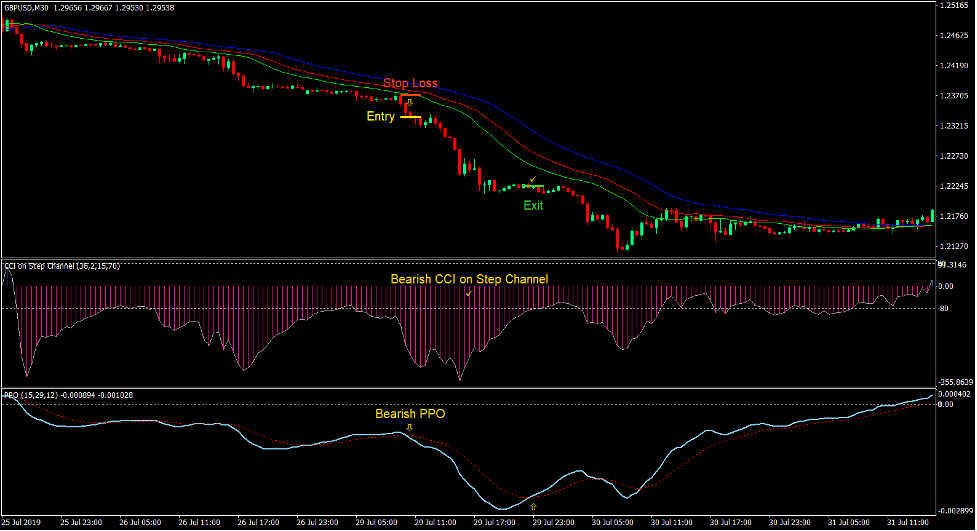Click the down arrow below Stop Loss

[x=409, y=102]
